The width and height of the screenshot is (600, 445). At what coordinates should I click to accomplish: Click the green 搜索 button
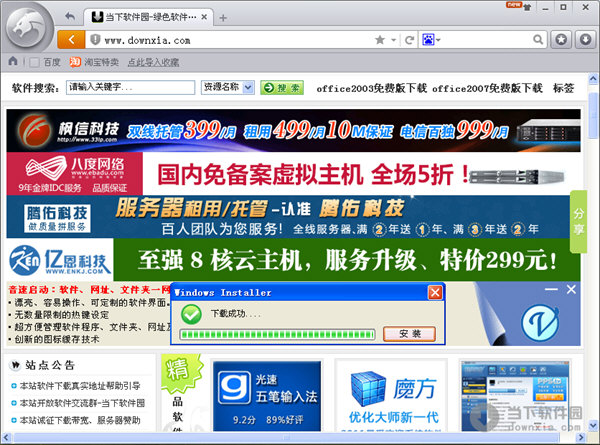(x=281, y=87)
